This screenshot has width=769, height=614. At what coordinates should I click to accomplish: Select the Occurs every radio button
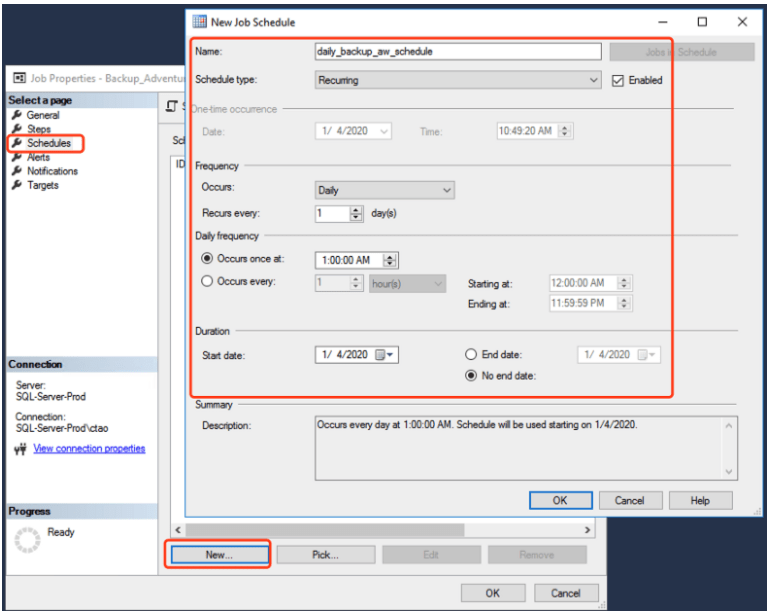click(x=207, y=282)
